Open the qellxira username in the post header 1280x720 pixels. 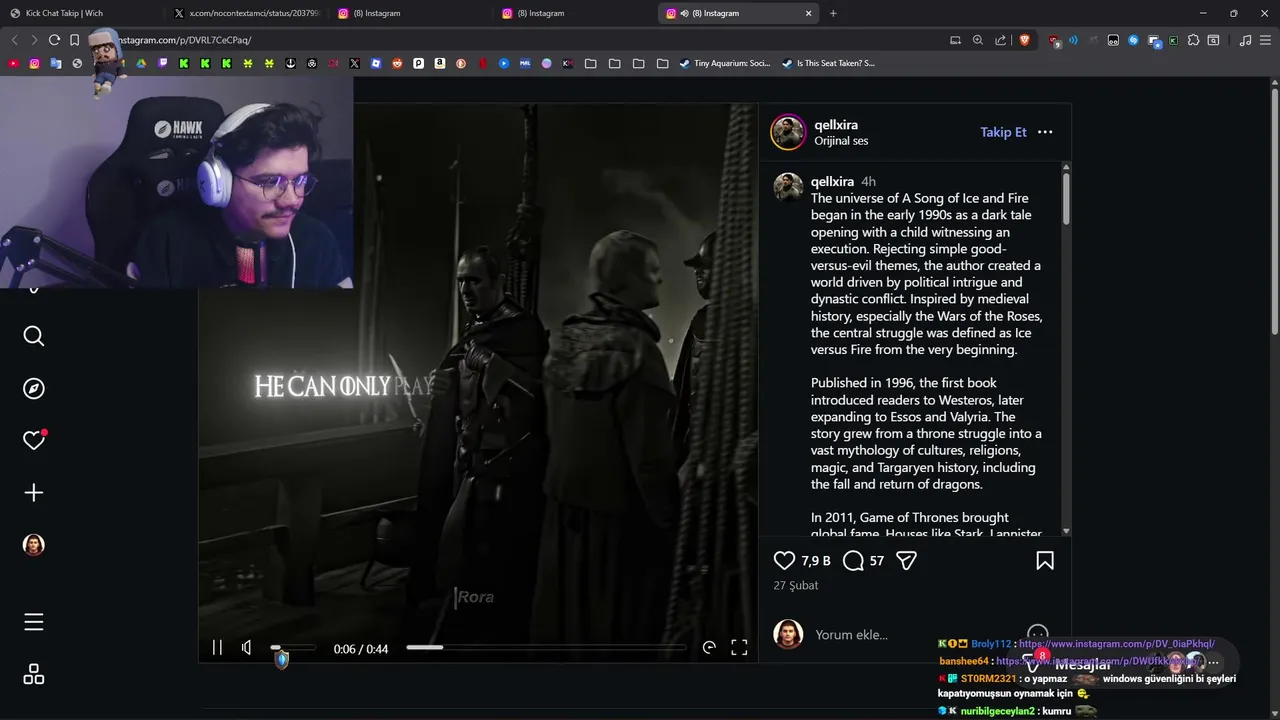click(x=836, y=125)
